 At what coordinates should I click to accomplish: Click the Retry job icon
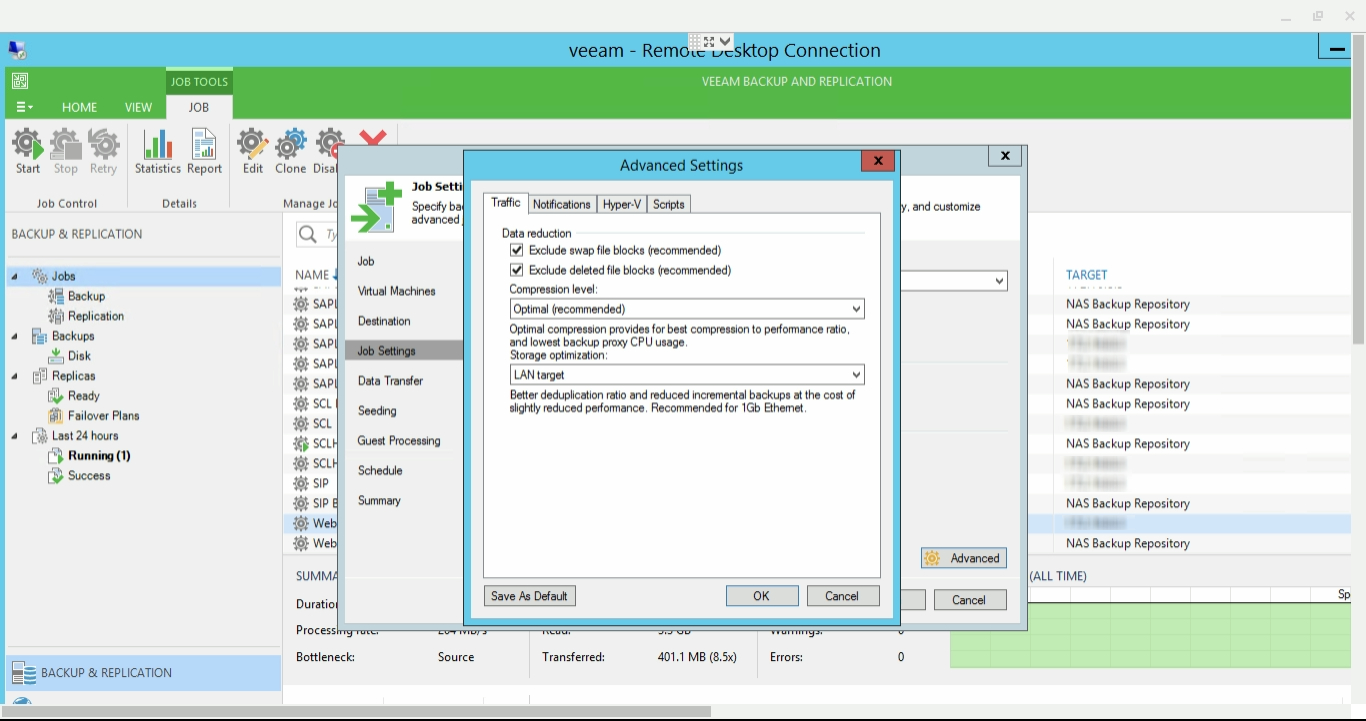[104, 144]
